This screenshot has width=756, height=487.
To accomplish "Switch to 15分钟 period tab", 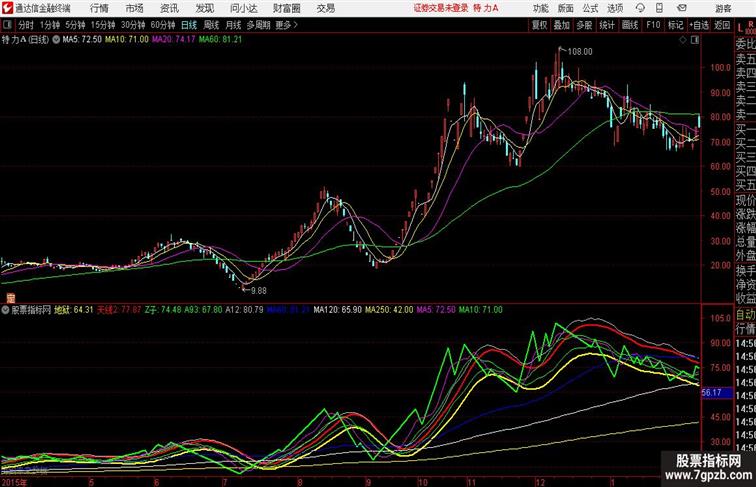I will (x=103, y=25).
